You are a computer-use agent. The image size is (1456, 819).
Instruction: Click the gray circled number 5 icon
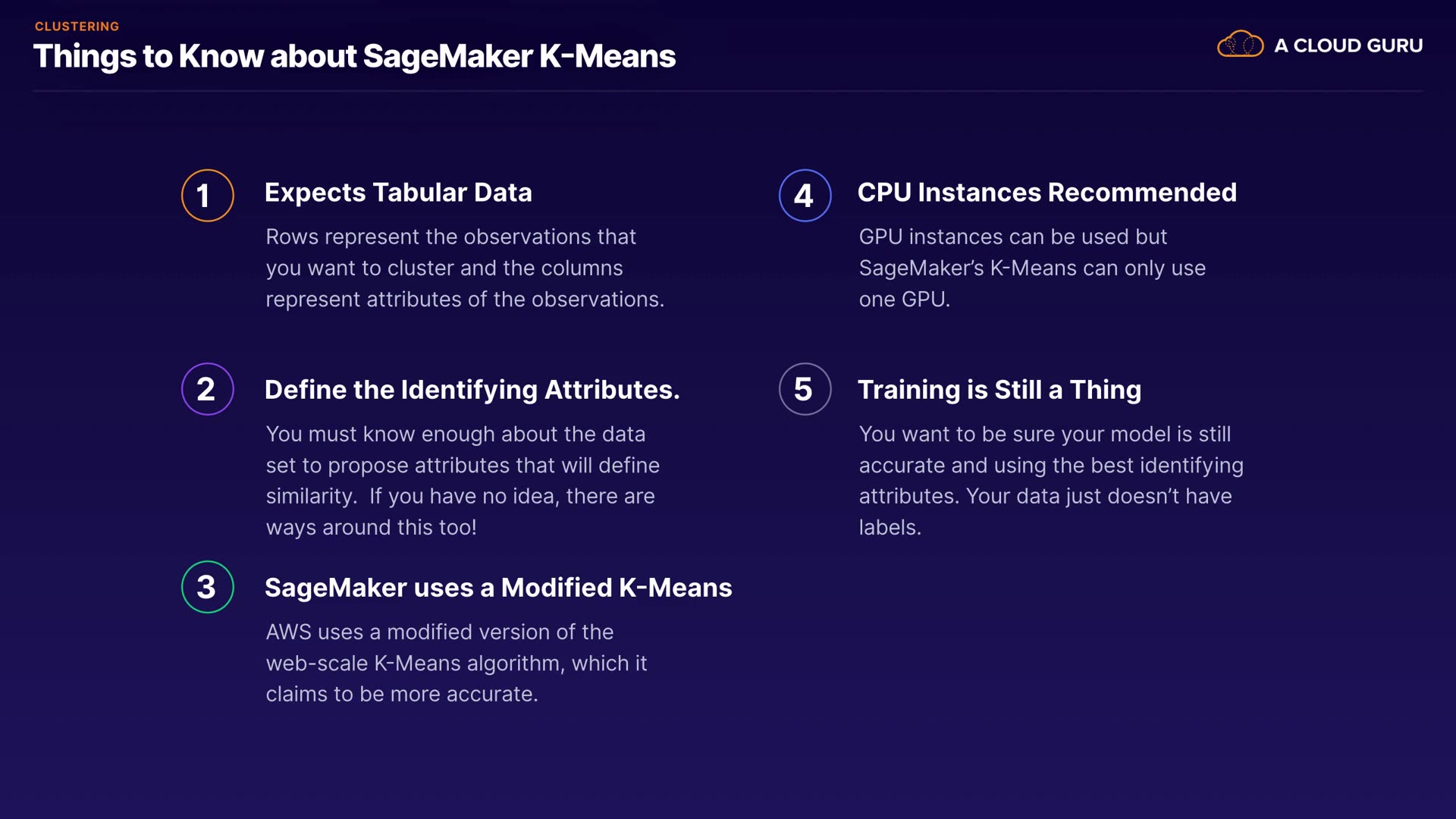(805, 389)
